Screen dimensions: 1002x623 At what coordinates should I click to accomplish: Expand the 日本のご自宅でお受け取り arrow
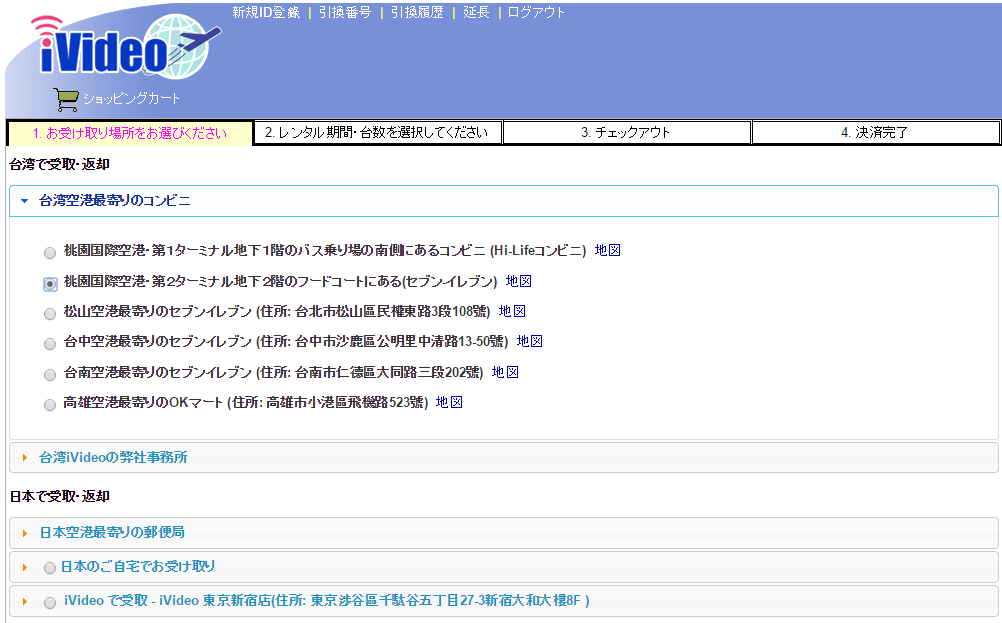(25, 567)
